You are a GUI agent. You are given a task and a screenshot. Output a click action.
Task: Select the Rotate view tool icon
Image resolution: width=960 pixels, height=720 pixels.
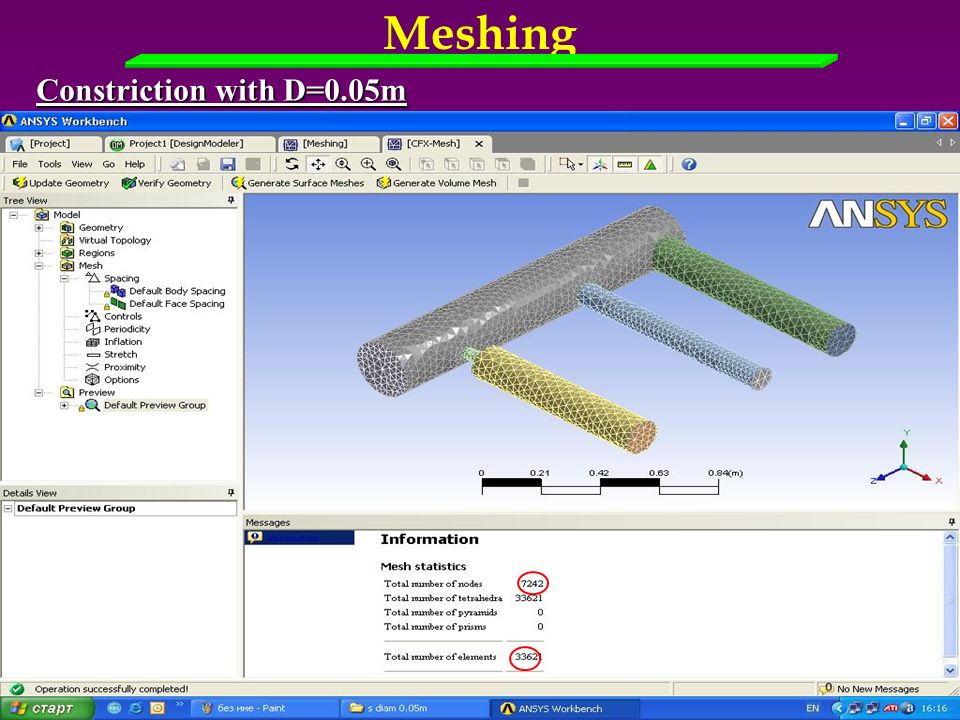[292, 164]
